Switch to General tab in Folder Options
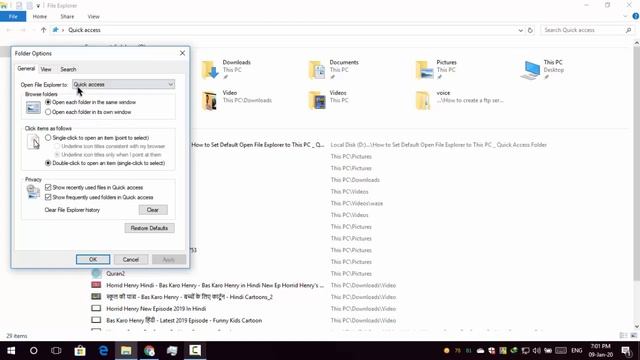The image size is (640, 360). (26, 69)
